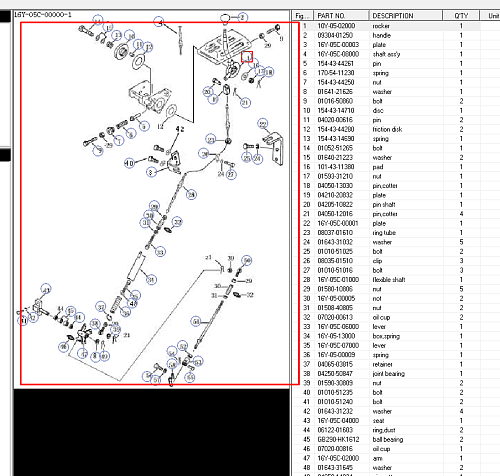Select the part number 16Y-05C-00003

pos(338,45)
